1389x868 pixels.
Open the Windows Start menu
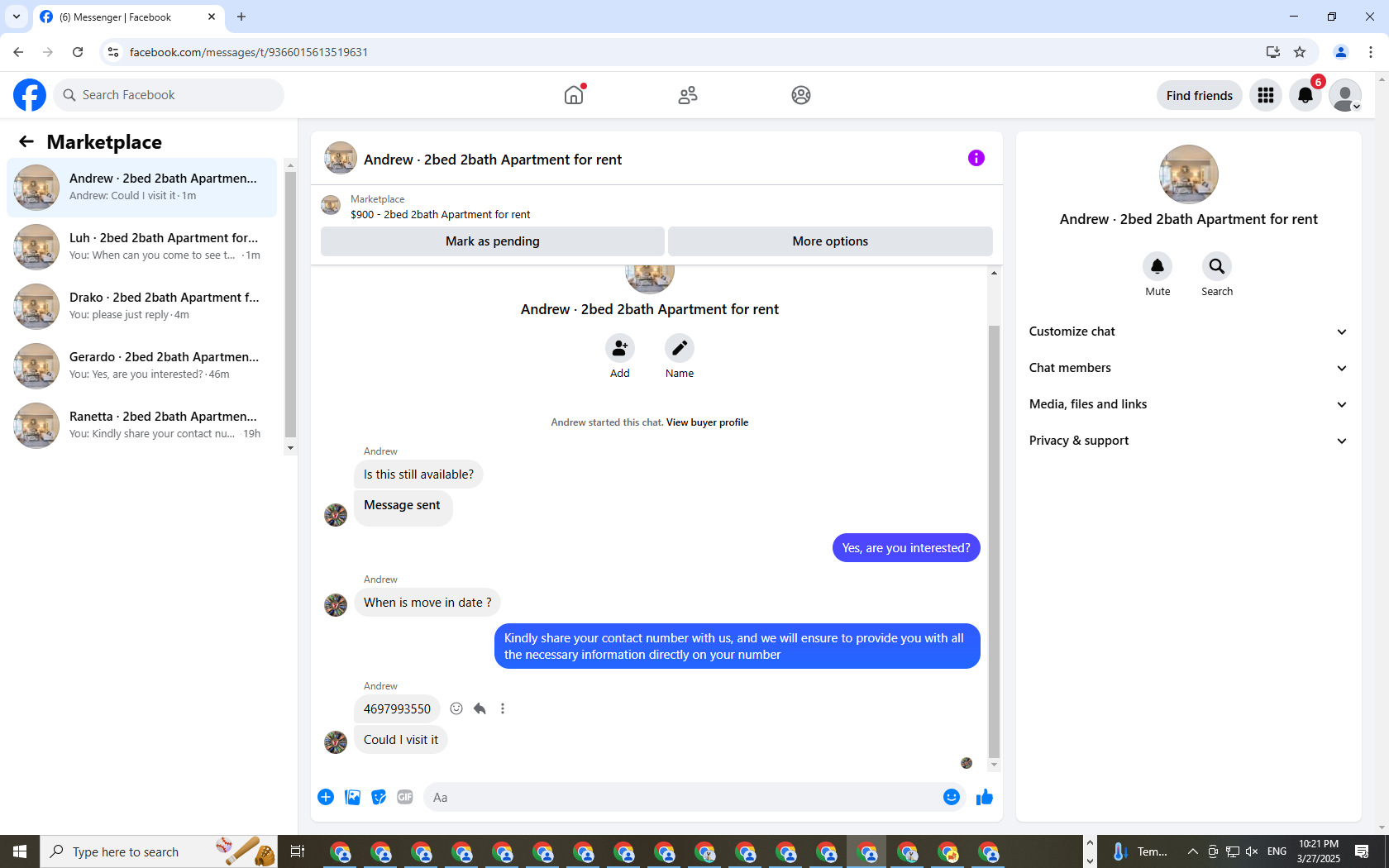pos(20,851)
